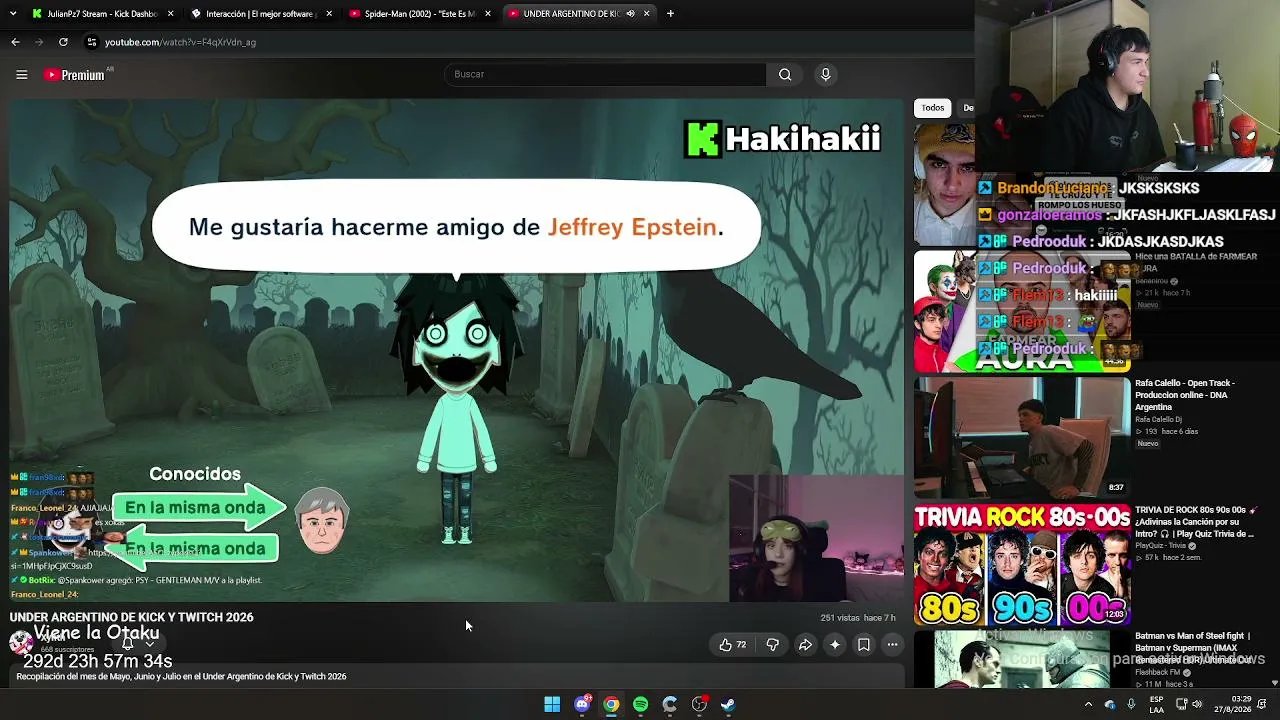Open TRIVIA DE ROCK 80s 90s 00s title
This screenshot has height=720, width=1280.
coord(1194,522)
